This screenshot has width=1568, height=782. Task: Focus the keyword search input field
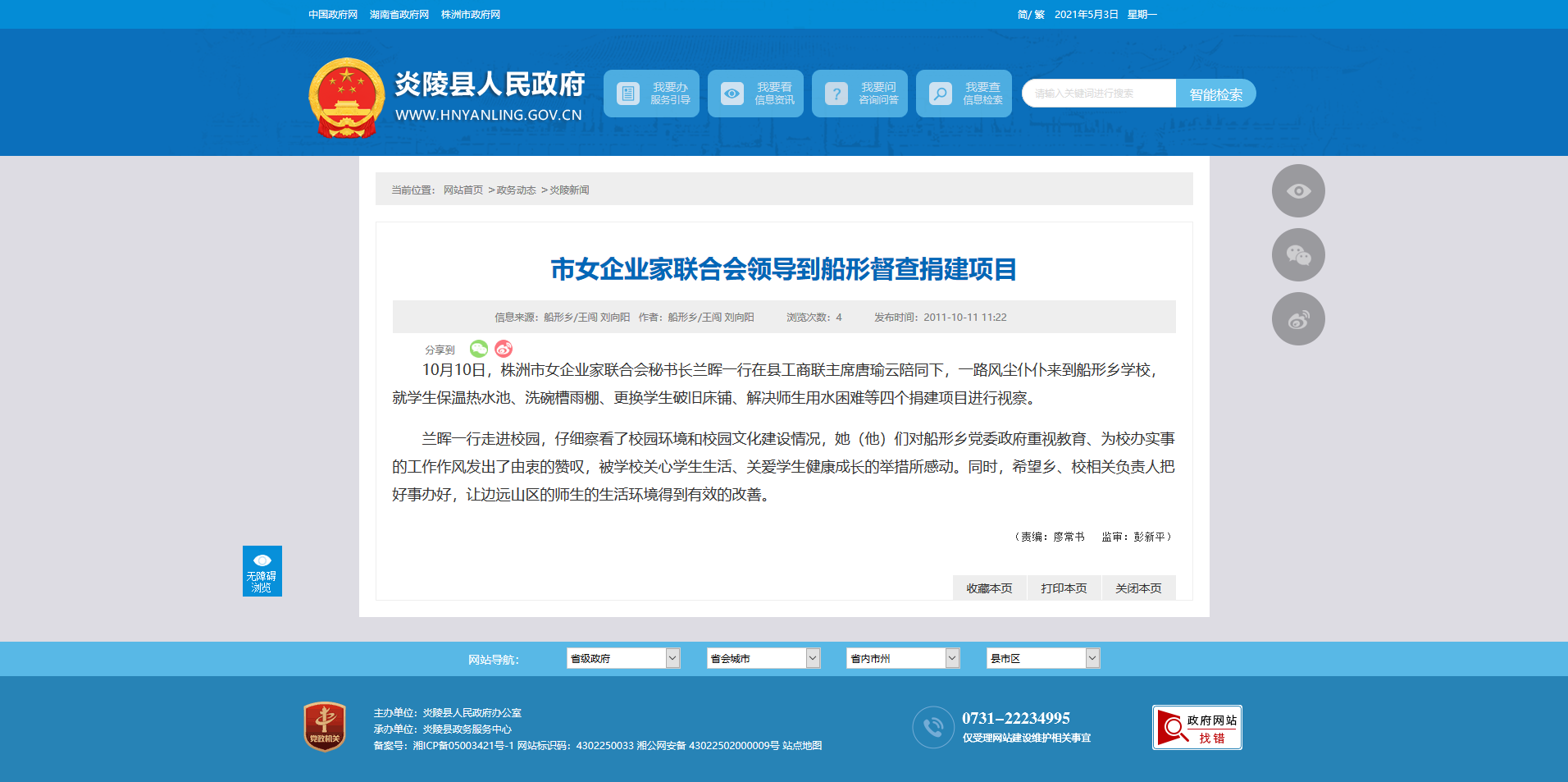pyautogui.click(x=1099, y=94)
